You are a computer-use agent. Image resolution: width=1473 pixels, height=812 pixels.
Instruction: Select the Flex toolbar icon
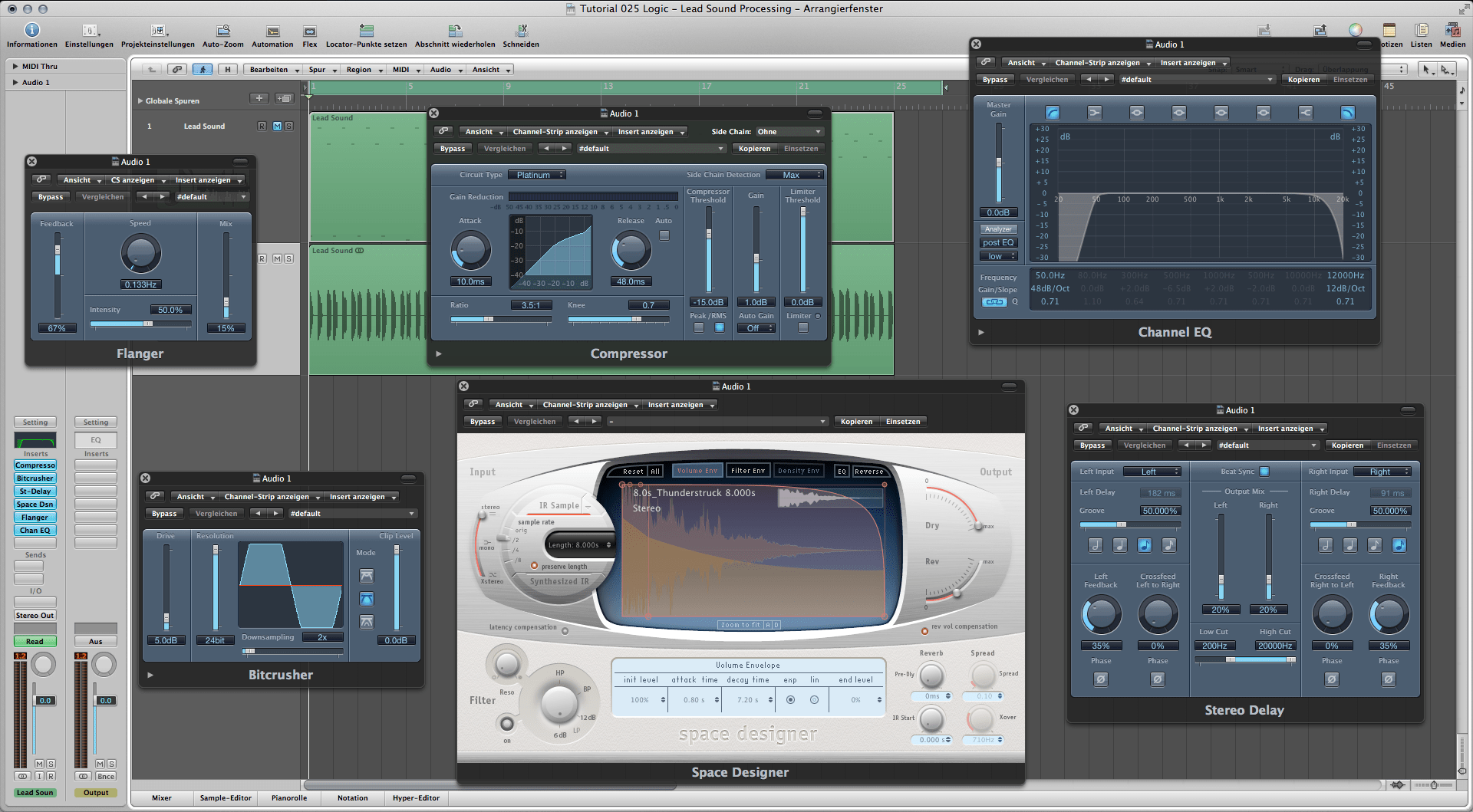[309, 31]
